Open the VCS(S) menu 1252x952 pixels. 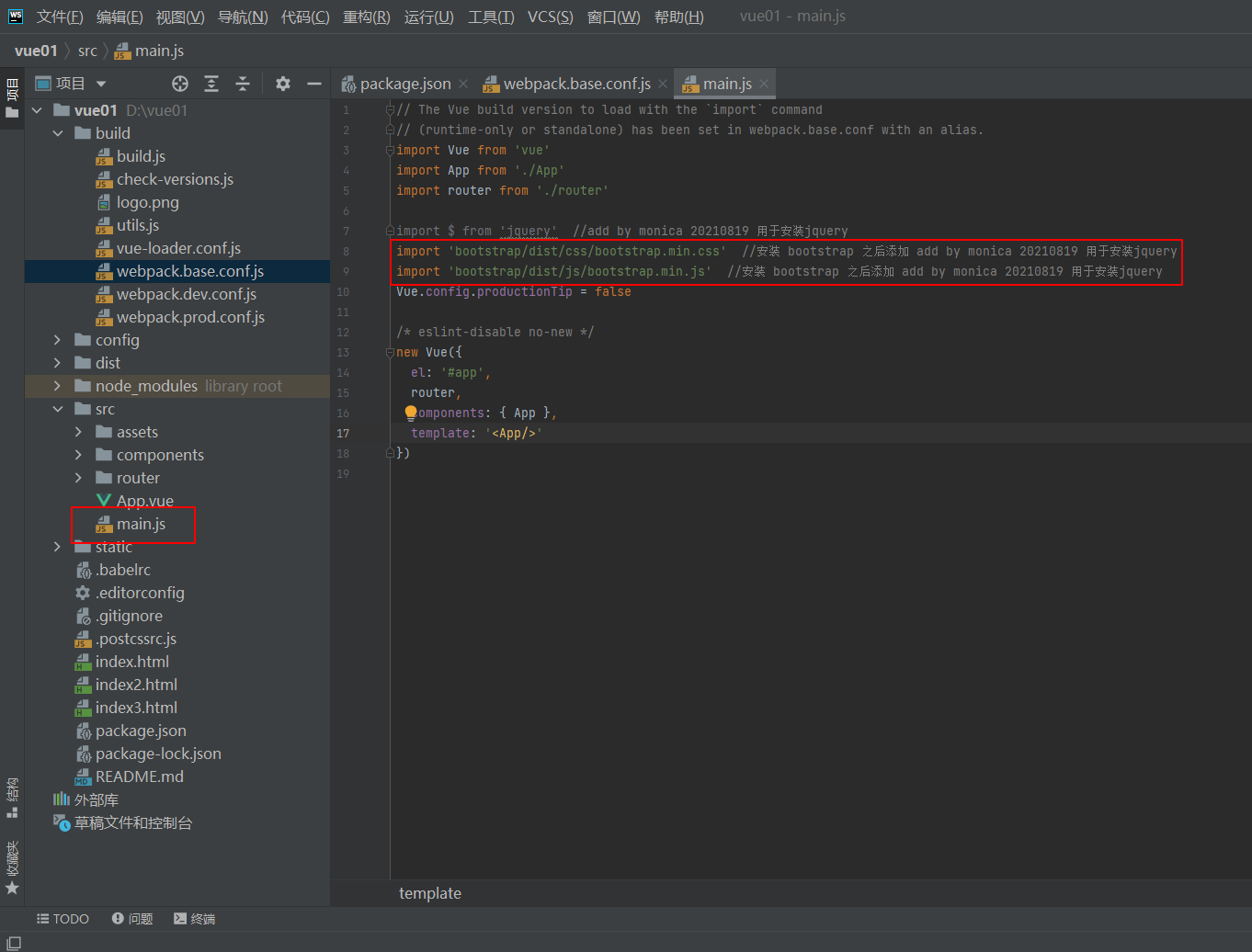point(551,17)
